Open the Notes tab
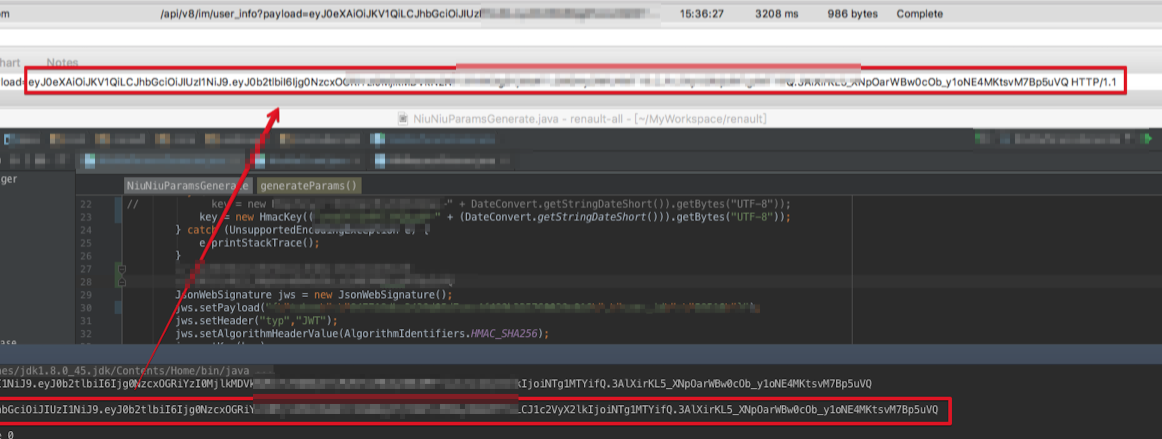This screenshot has width=1162, height=439. [62, 63]
